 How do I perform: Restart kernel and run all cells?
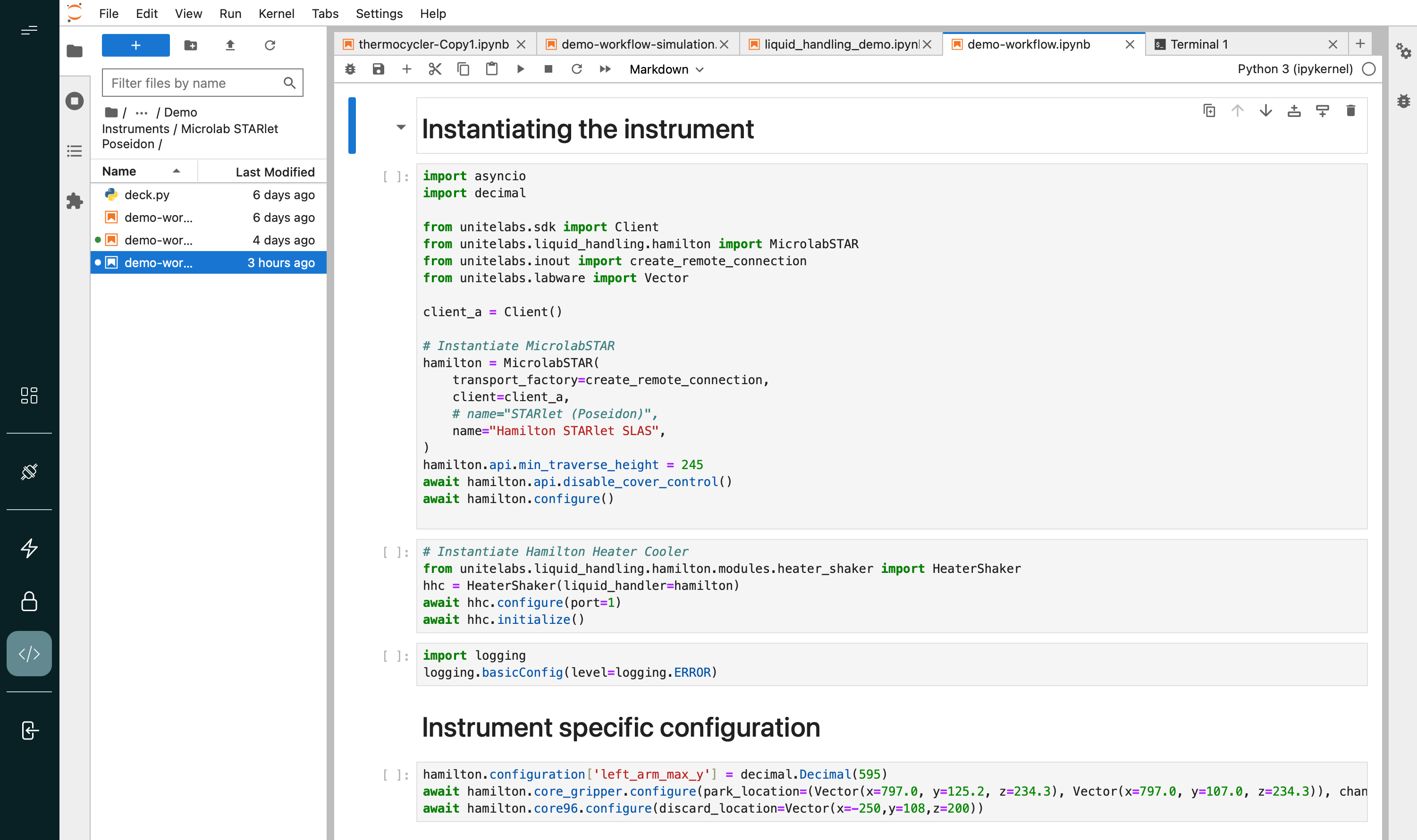(605, 69)
